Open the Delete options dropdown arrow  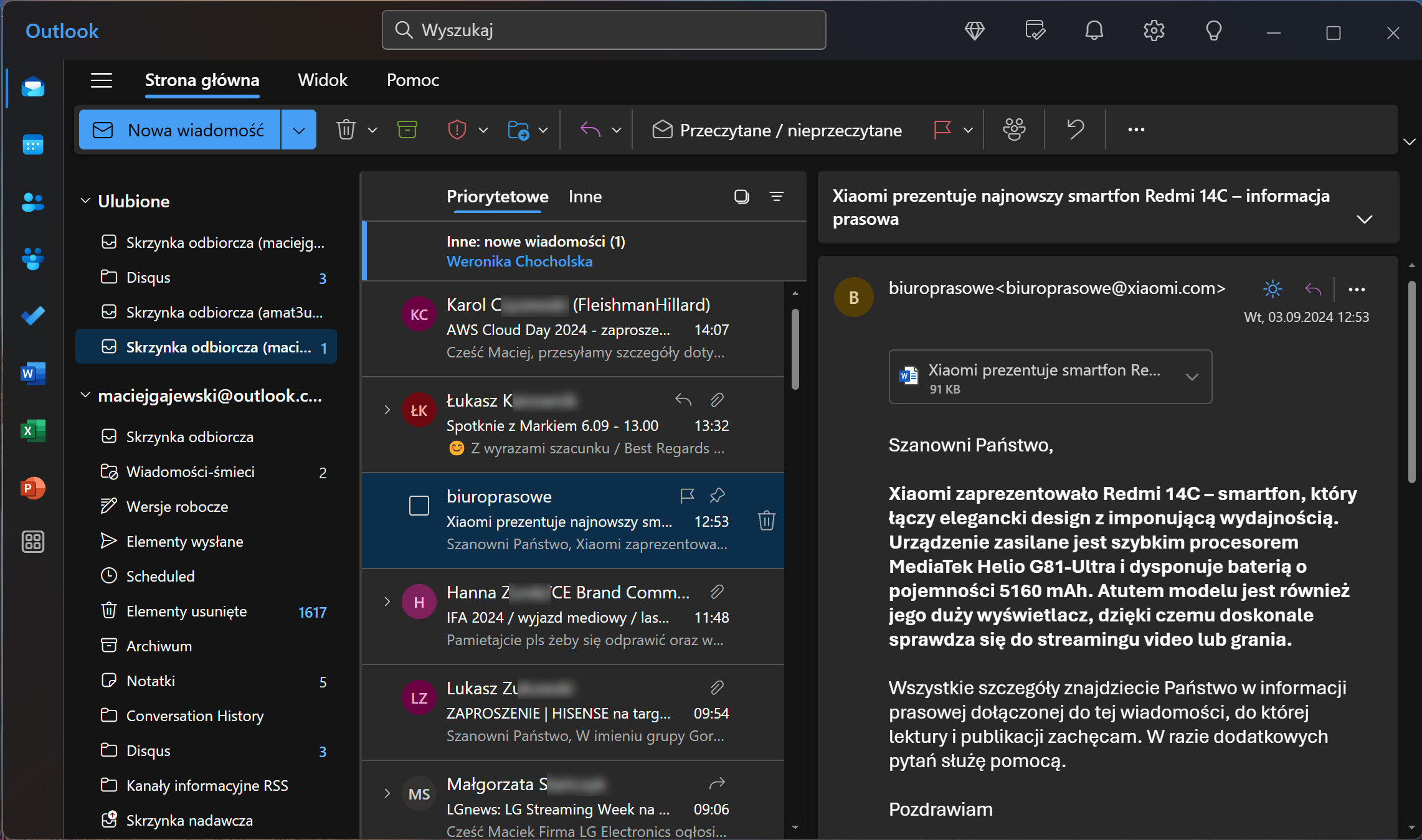372,130
